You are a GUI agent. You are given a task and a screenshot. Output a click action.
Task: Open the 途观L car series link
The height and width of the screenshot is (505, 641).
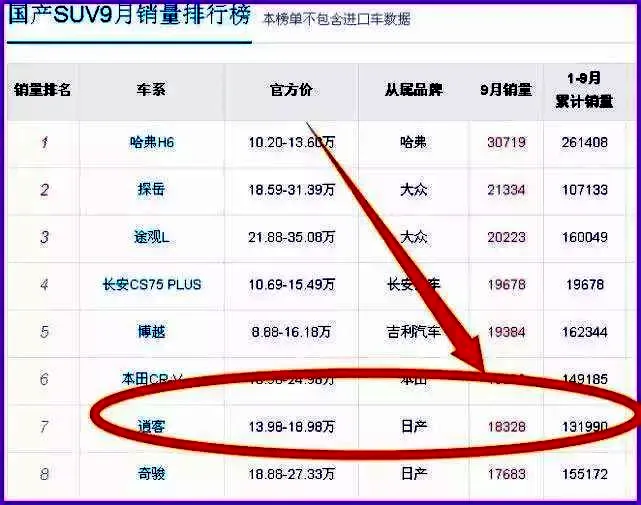coord(151,237)
